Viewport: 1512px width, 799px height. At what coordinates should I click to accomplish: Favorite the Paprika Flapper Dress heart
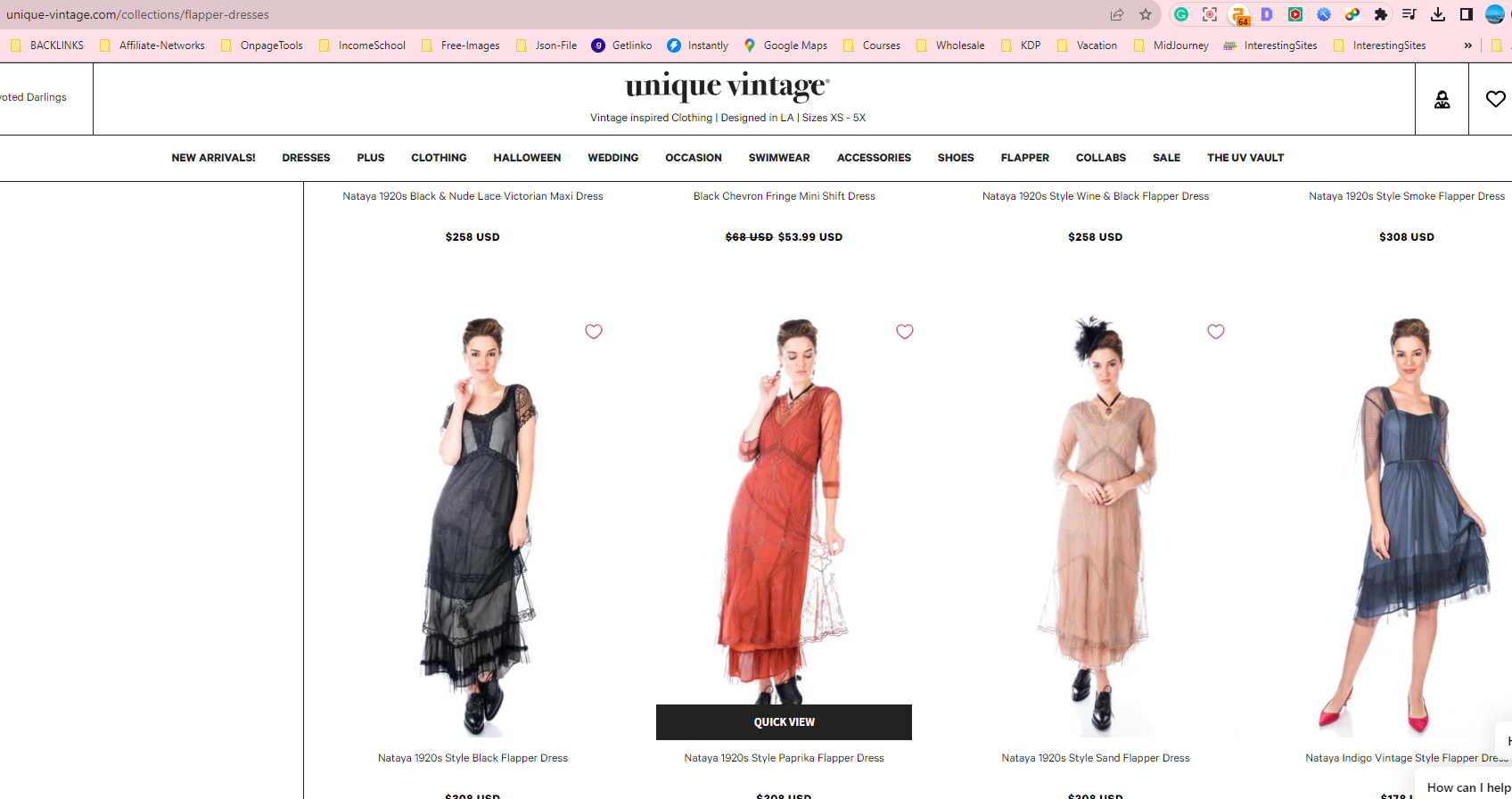[905, 332]
